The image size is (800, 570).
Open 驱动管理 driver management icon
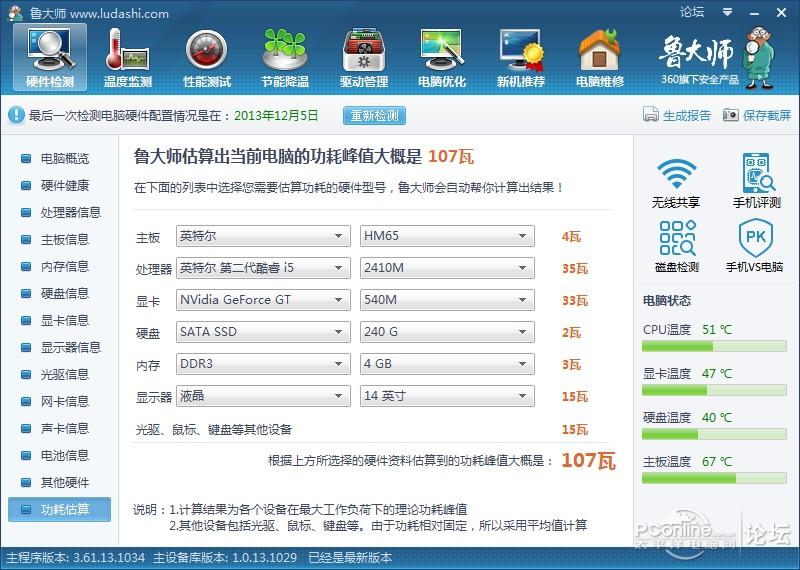tap(364, 57)
